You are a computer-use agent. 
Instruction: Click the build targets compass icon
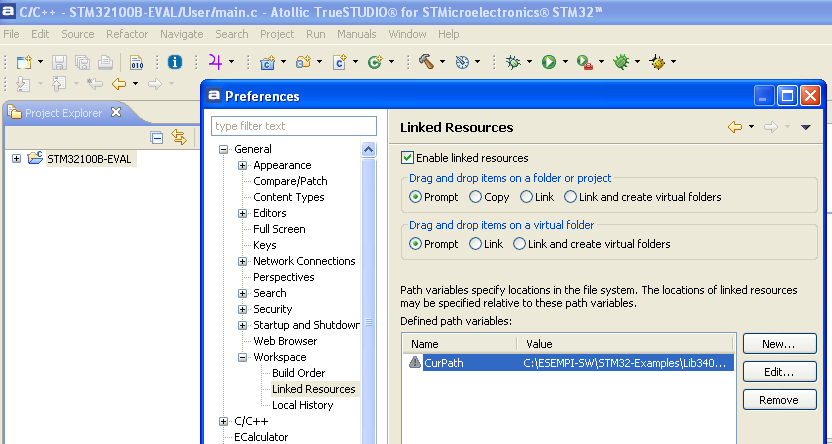tap(462, 62)
